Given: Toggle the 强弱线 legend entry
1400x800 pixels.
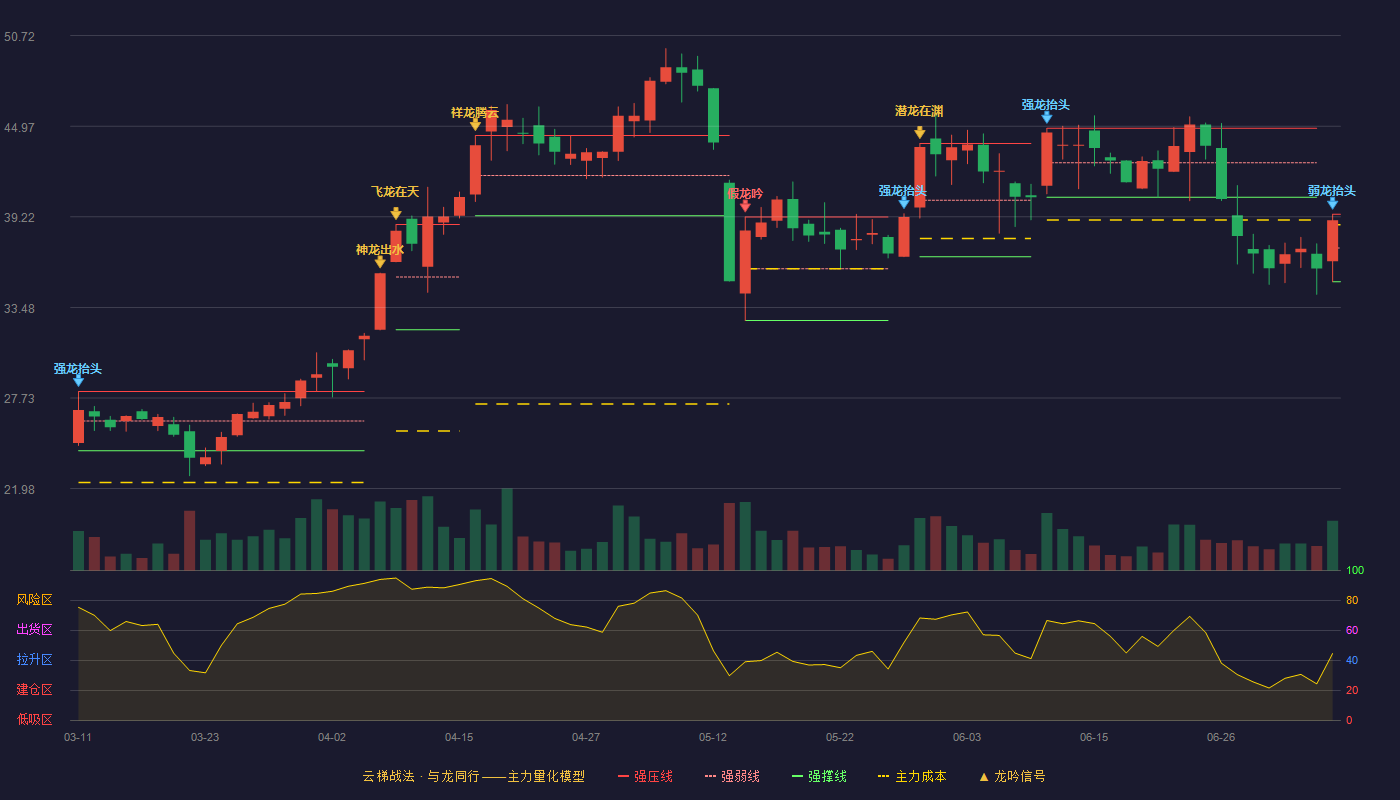Looking at the screenshot, I should [732, 776].
